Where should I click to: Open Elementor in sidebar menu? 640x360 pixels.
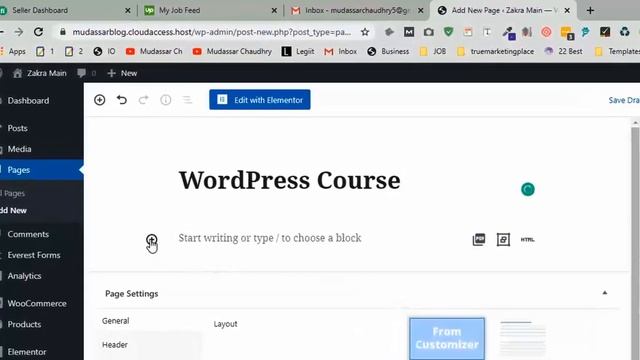[27, 351]
